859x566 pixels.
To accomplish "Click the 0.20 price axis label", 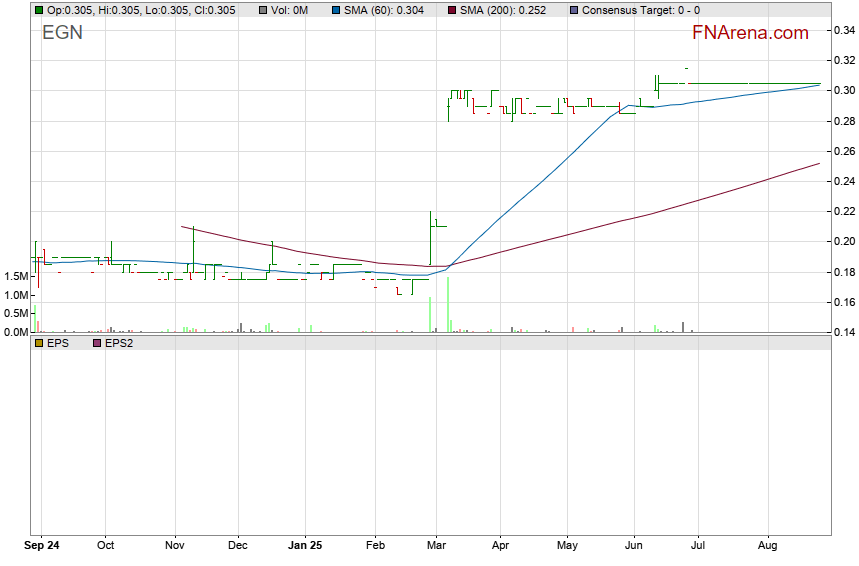I will tap(843, 242).
